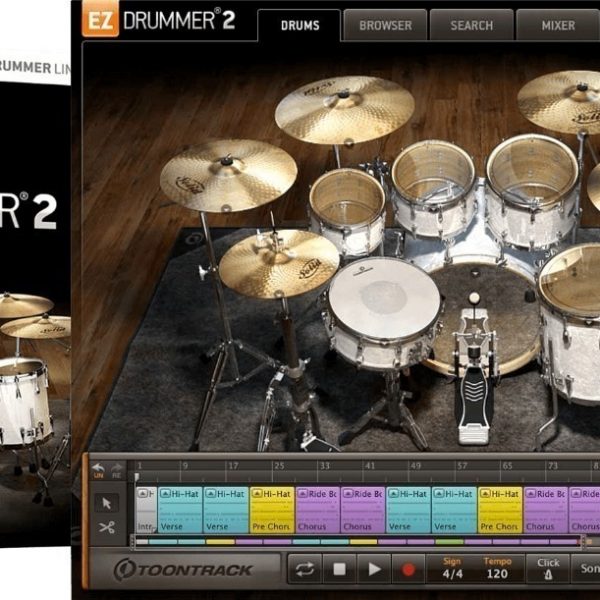
Task: Switch to the Drums tab
Action: [300, 25]
